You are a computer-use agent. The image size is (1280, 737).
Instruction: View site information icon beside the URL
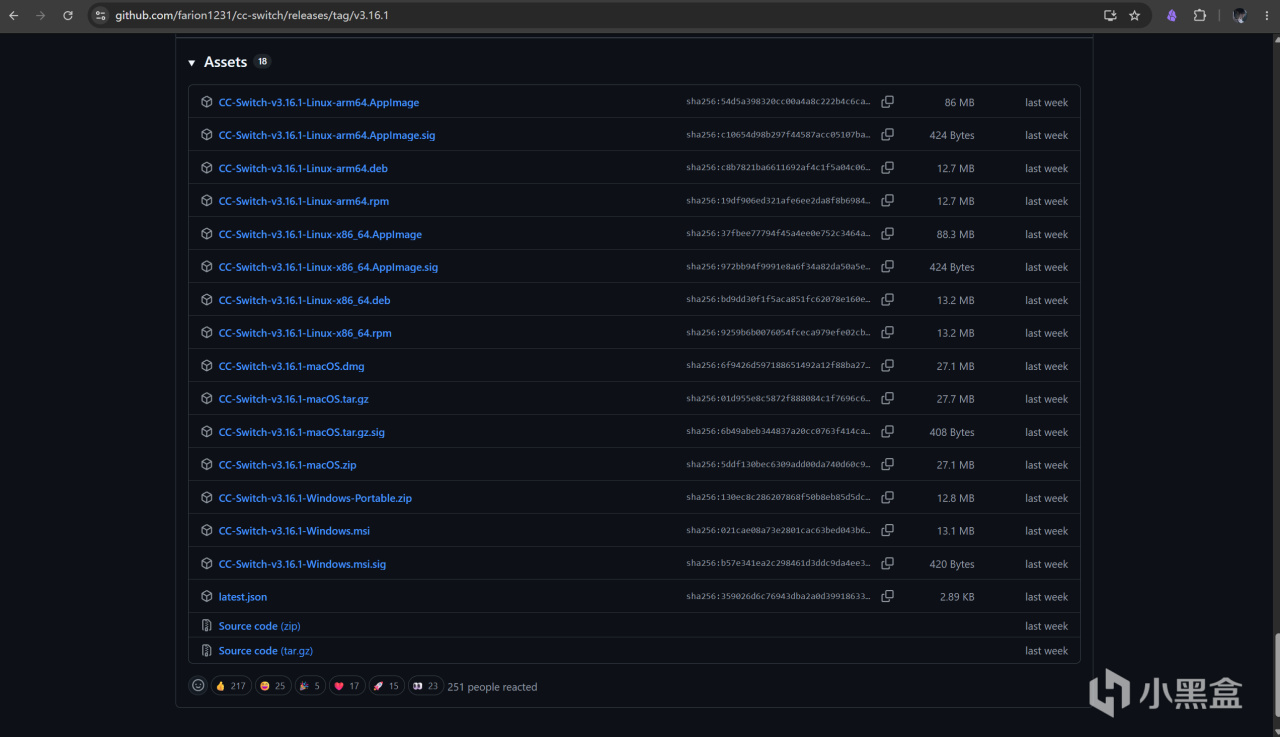(99, 16)
